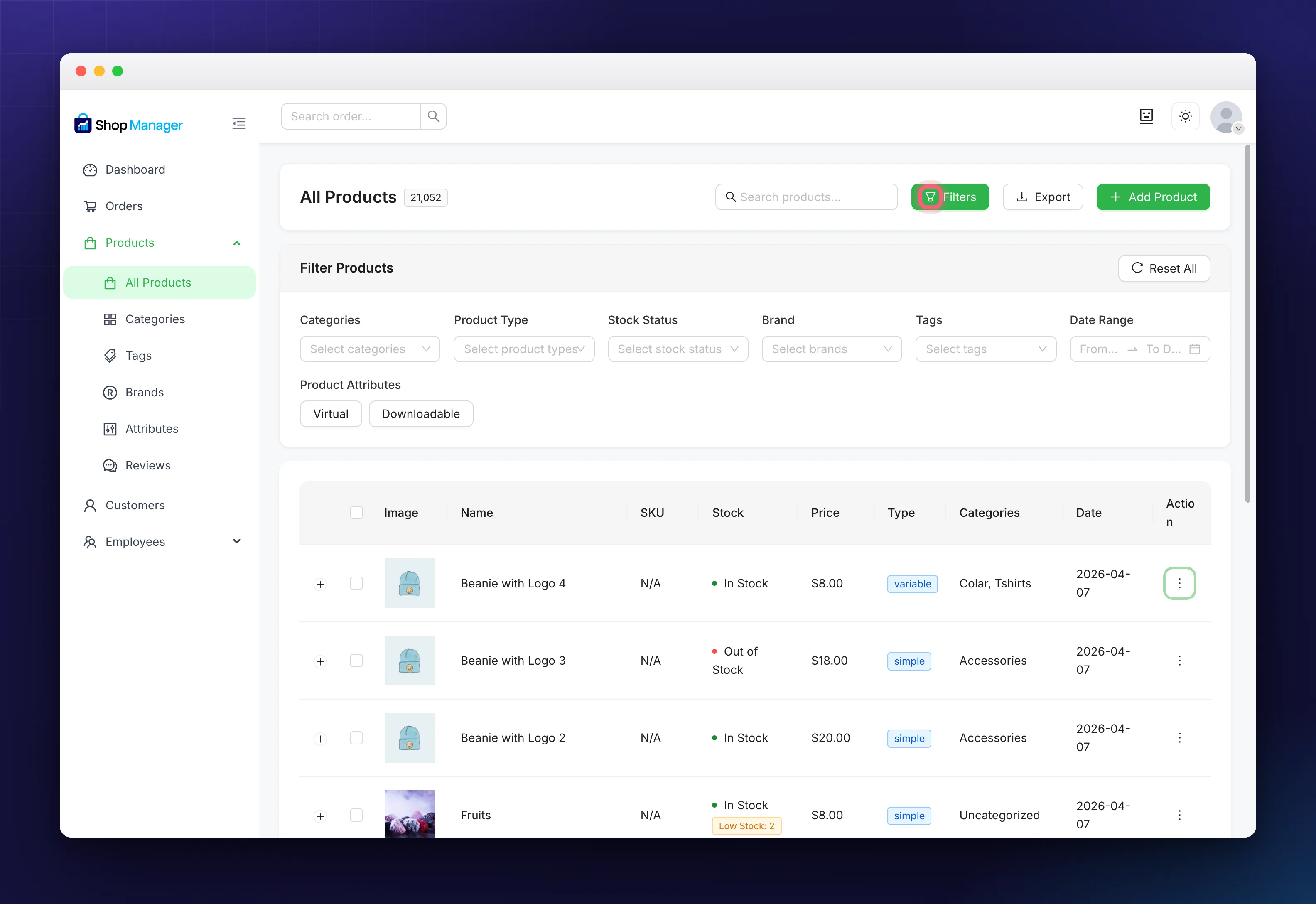Click the green Filters button

pos(950,197)
